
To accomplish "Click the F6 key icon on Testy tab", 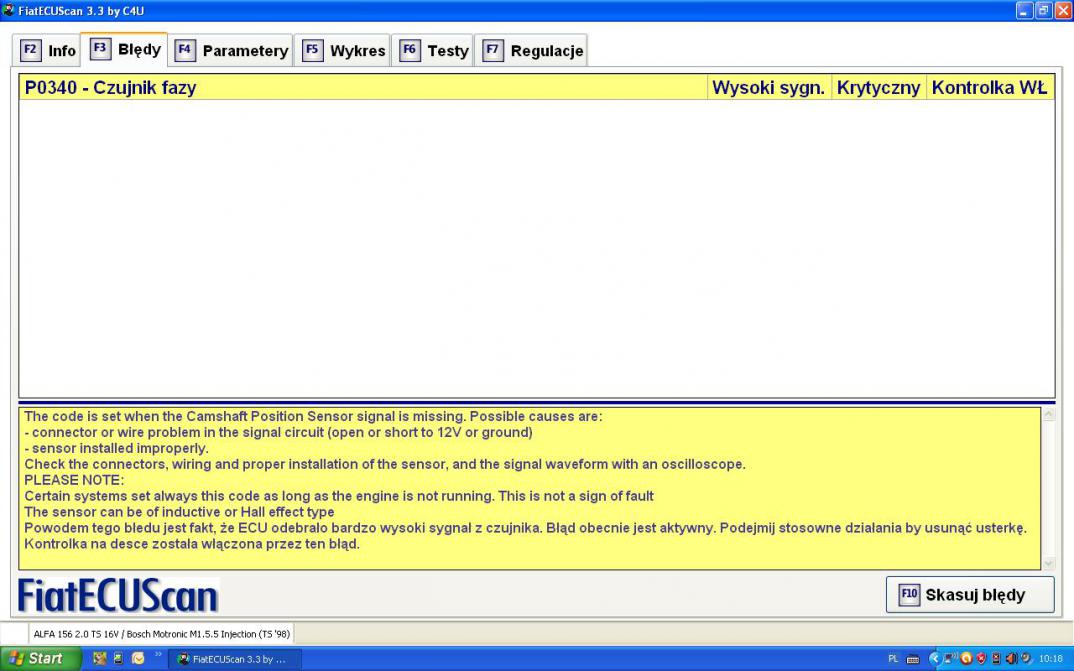I will click(x=410, y=50).
